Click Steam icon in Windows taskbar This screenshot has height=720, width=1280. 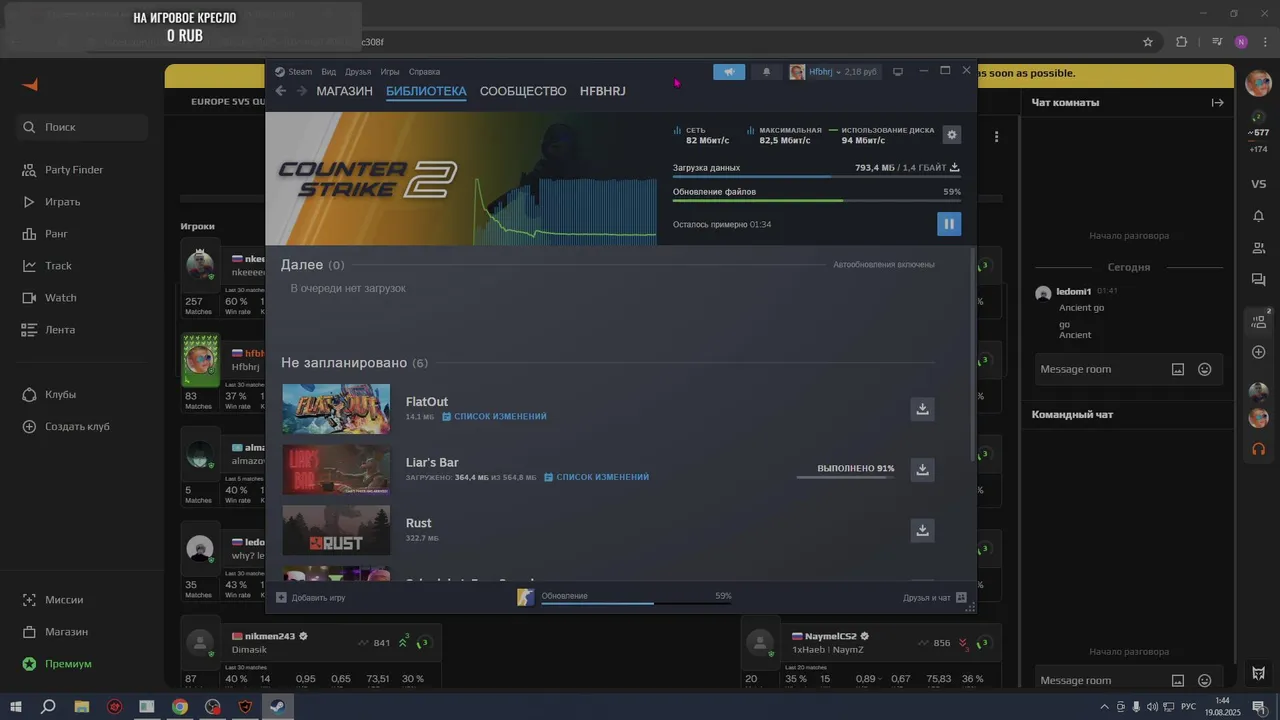pos(278,706)
